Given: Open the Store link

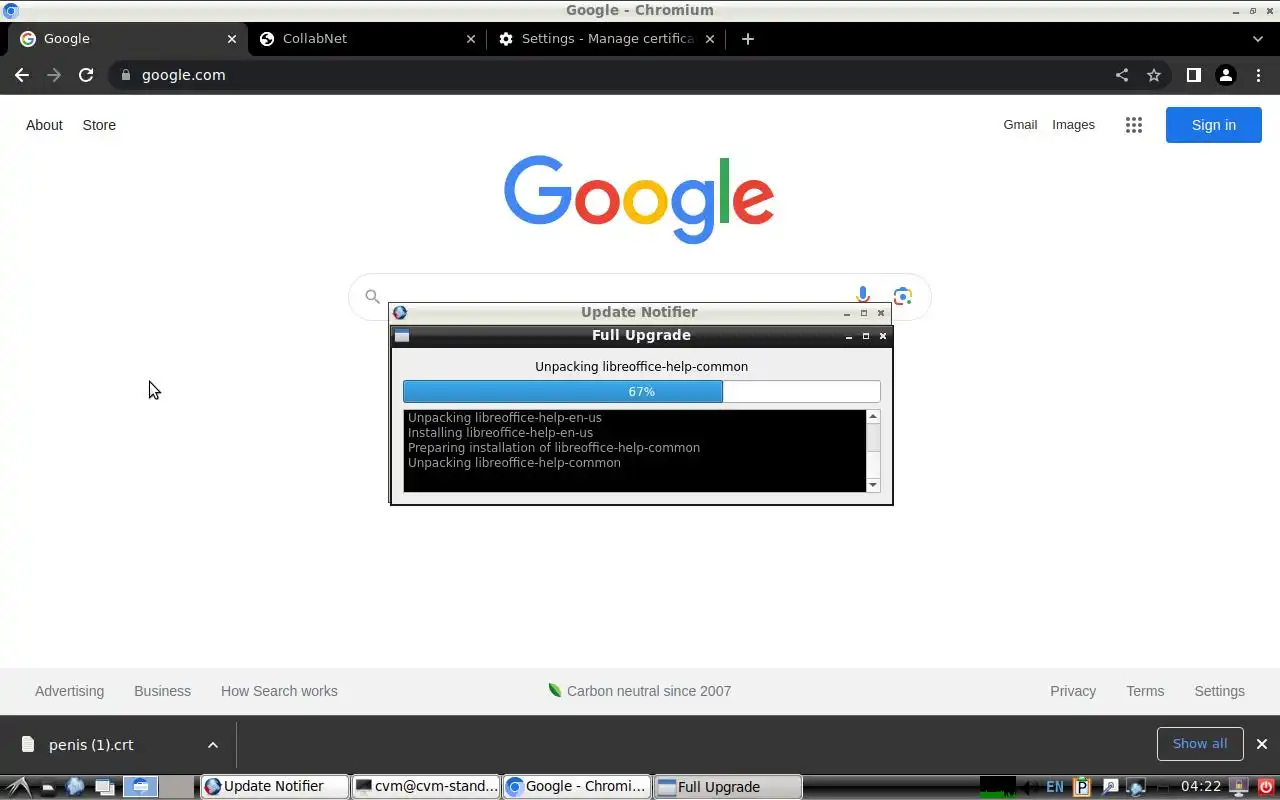Looking at the screenshot, I should coord(99,125).
